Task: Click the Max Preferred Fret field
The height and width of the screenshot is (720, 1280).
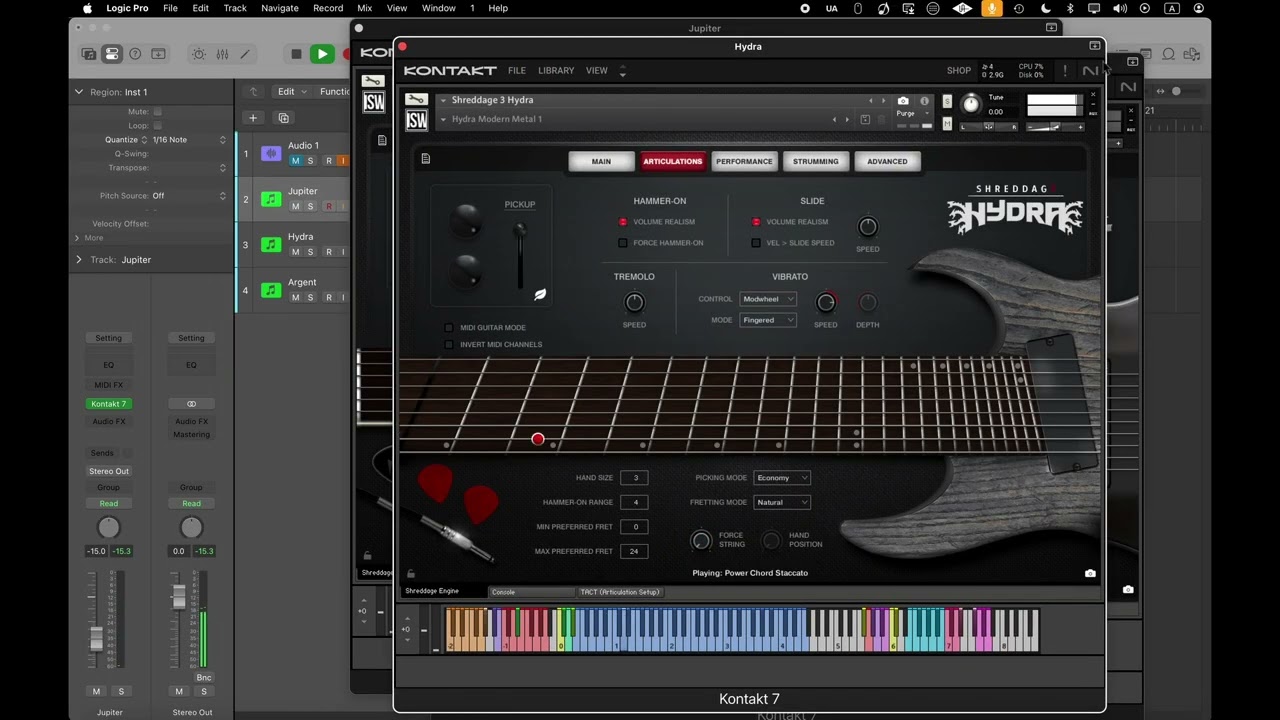Action: 634,551
